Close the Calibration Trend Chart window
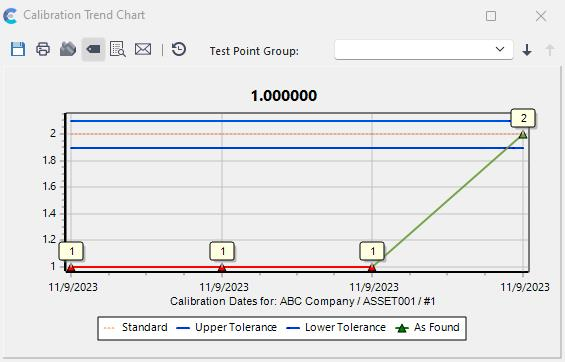 tap(541, 16)
